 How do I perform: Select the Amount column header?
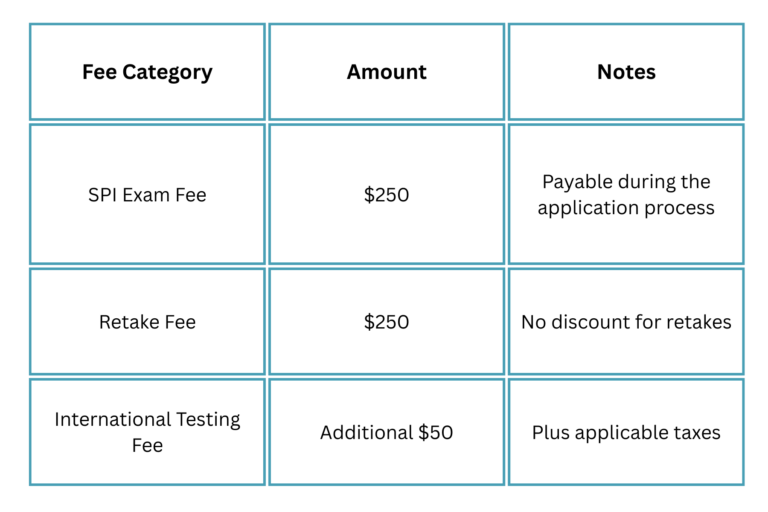[x=386, y=72]
